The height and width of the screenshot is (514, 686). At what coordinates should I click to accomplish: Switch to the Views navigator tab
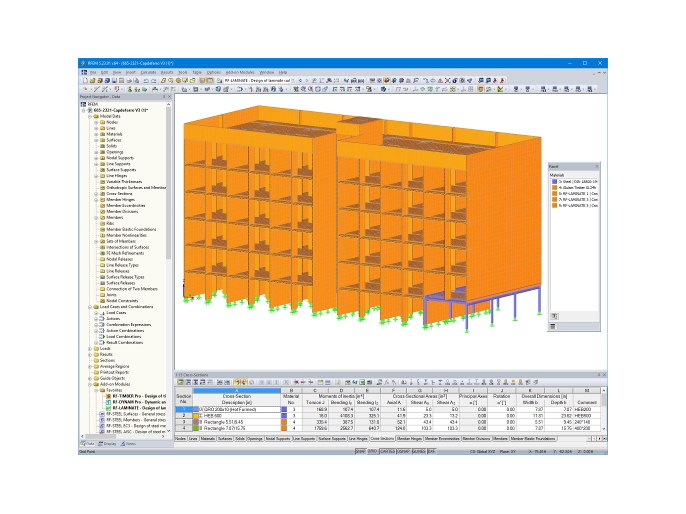coord(129,444)
